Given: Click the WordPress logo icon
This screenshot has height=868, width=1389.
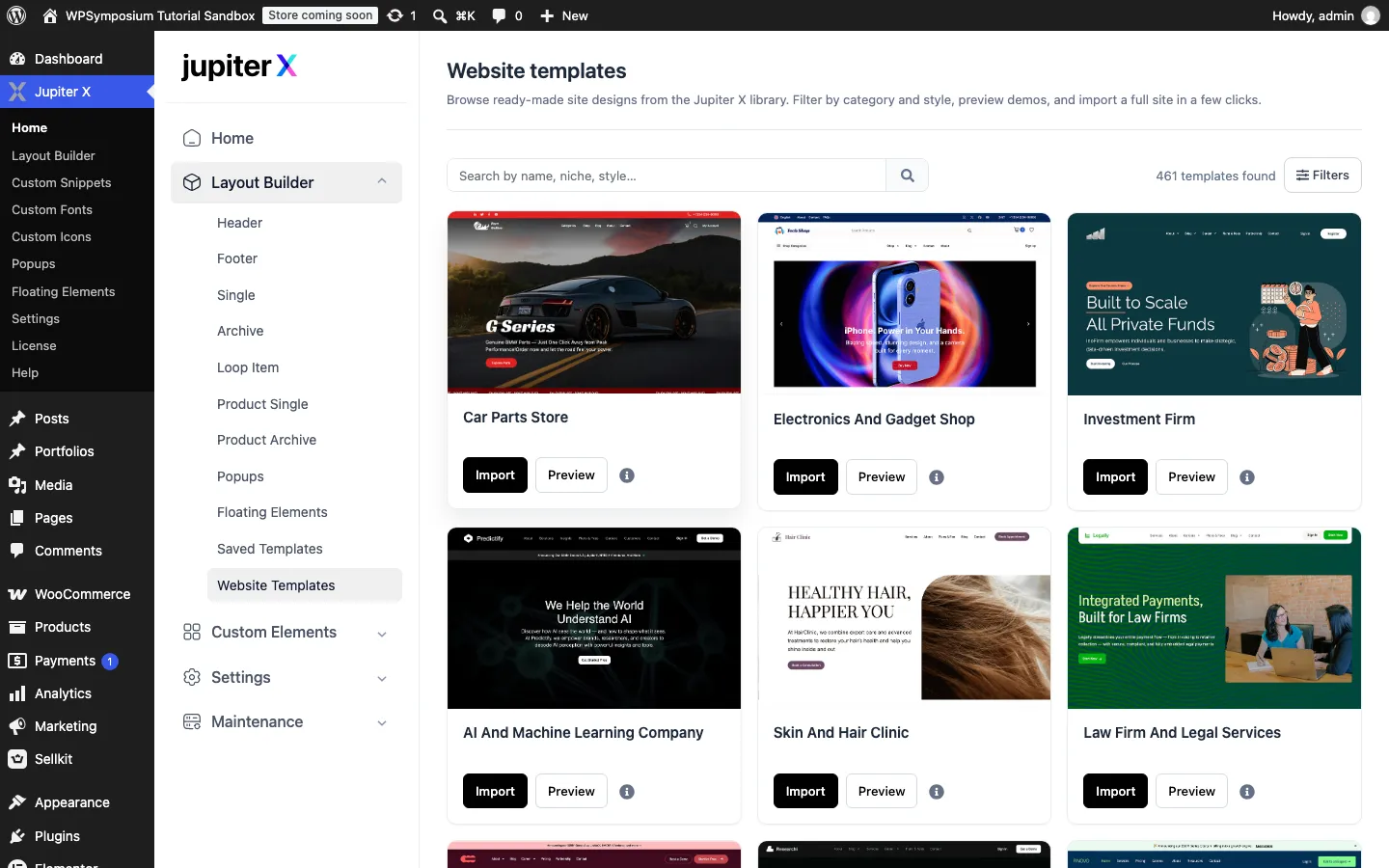Looking at the screenshot, I should [x=16, y=15].
